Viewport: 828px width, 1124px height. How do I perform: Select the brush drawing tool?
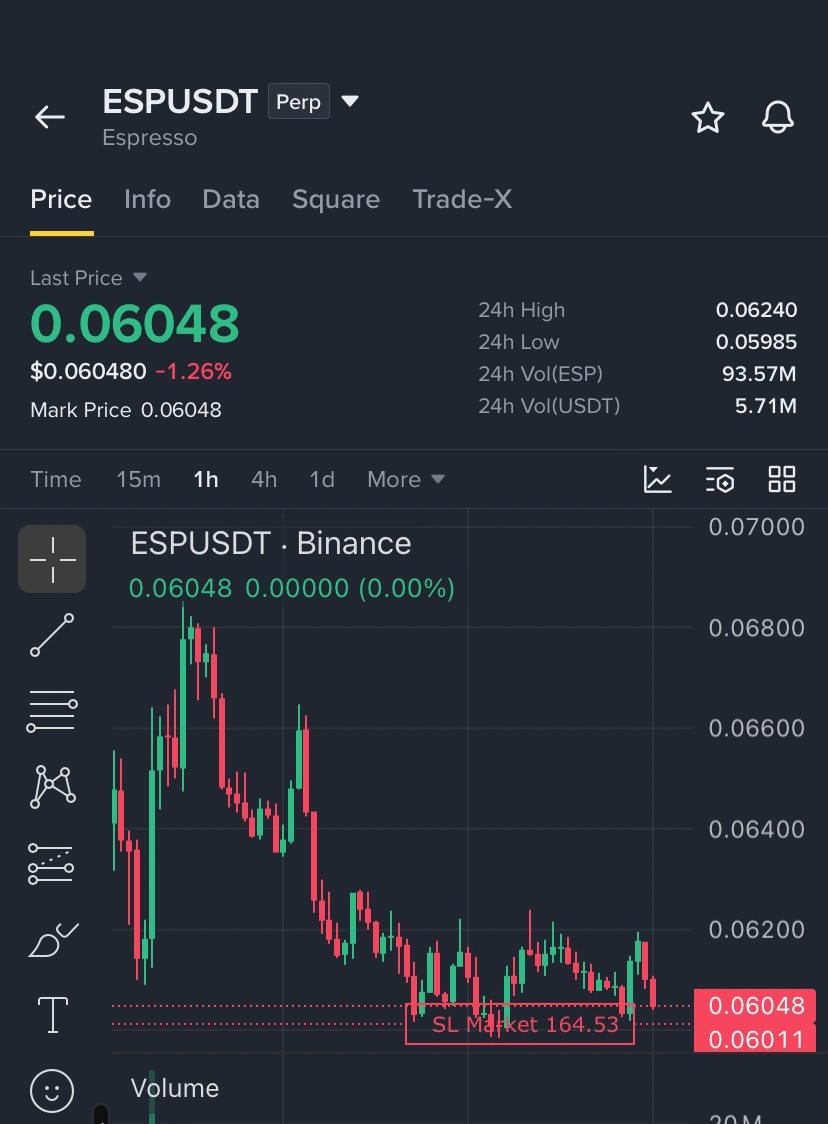click(x=52, y=940)
